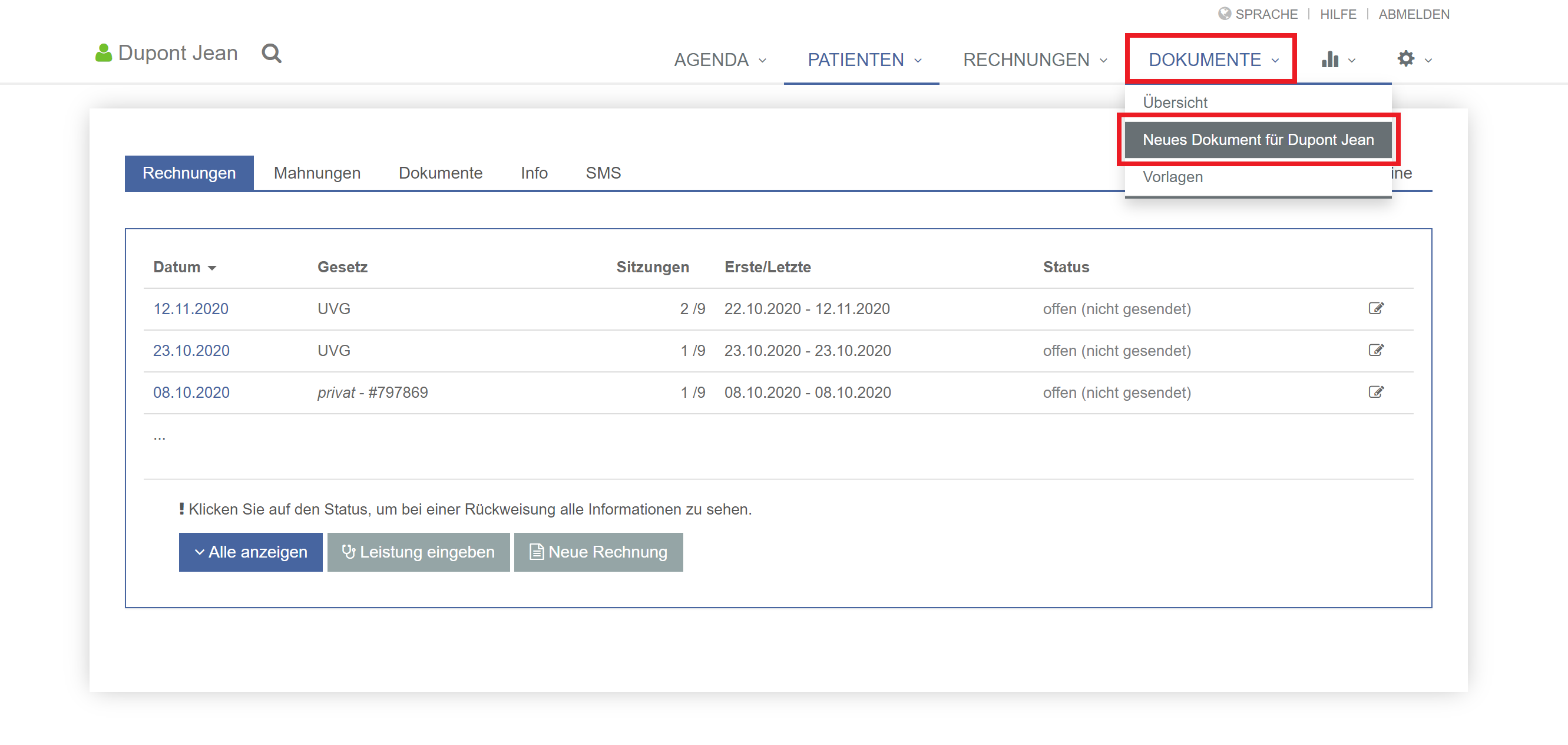Viewport: 1568px width, 745px height.
Task: Click the green patient user icon
Action: tap(104, 53)
